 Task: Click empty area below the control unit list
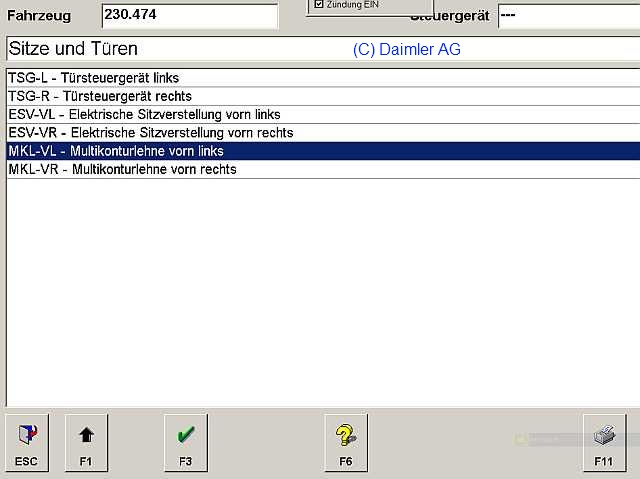pyautogui.click(x=320, y=290)
